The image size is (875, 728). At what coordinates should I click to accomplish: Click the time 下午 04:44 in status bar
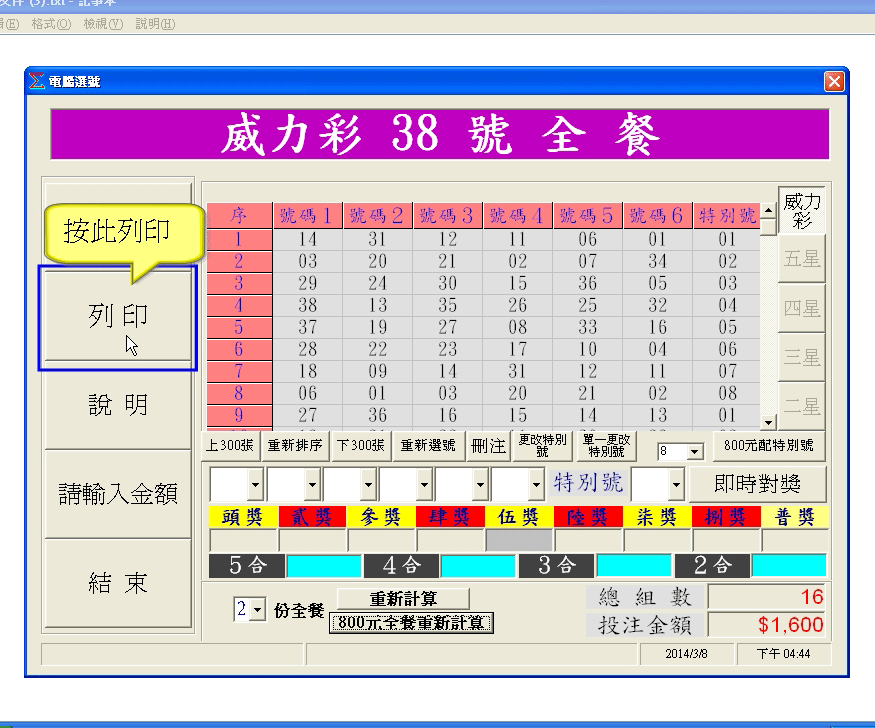click(x=783, y=654)
